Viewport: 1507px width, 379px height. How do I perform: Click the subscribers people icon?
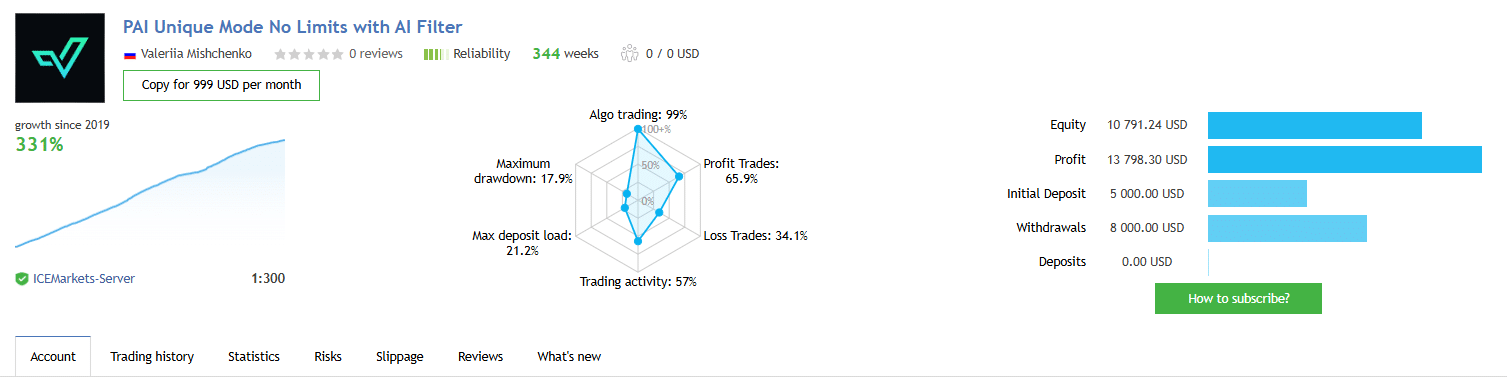coord(629,54)
